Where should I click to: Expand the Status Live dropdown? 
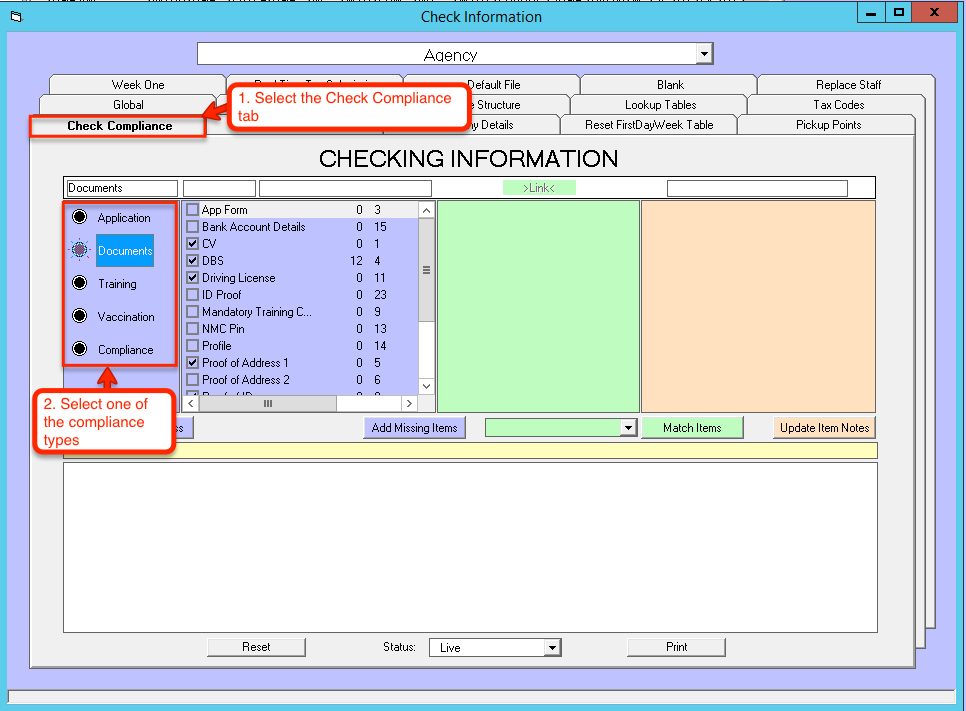(x=551, y=648)
